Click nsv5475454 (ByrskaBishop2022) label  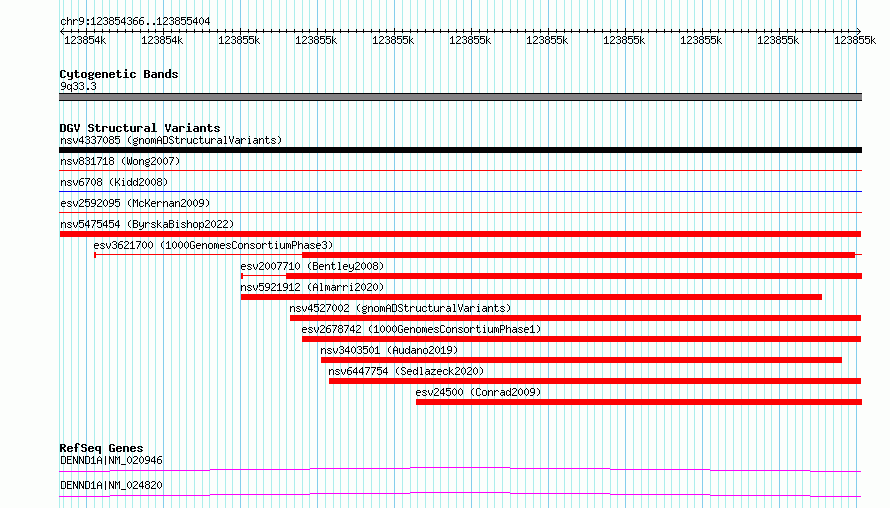tap(147, 224)
